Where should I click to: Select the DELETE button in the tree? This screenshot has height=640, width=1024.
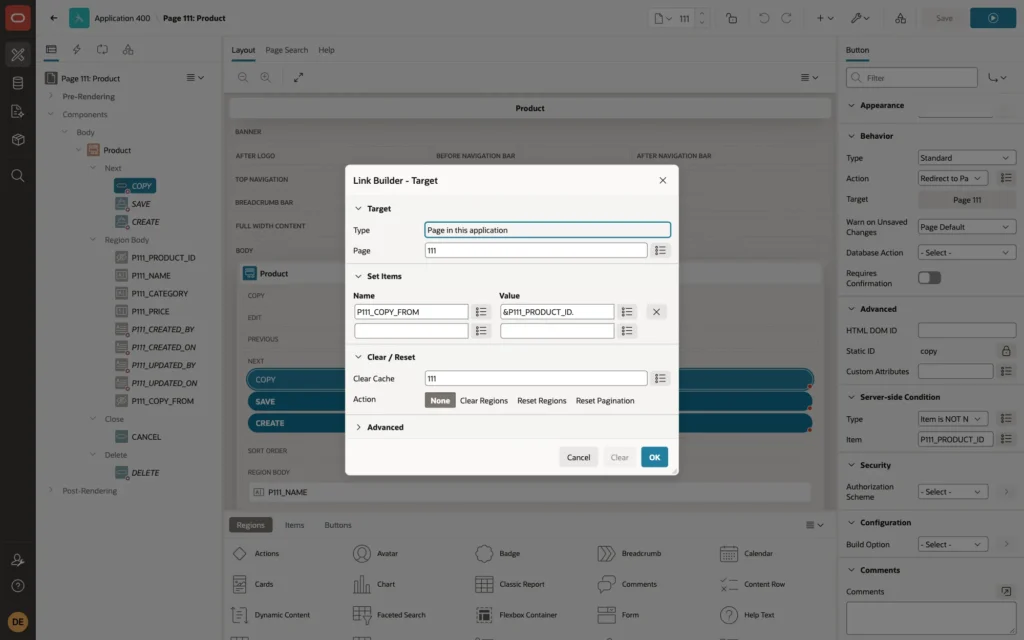(145, 473)
